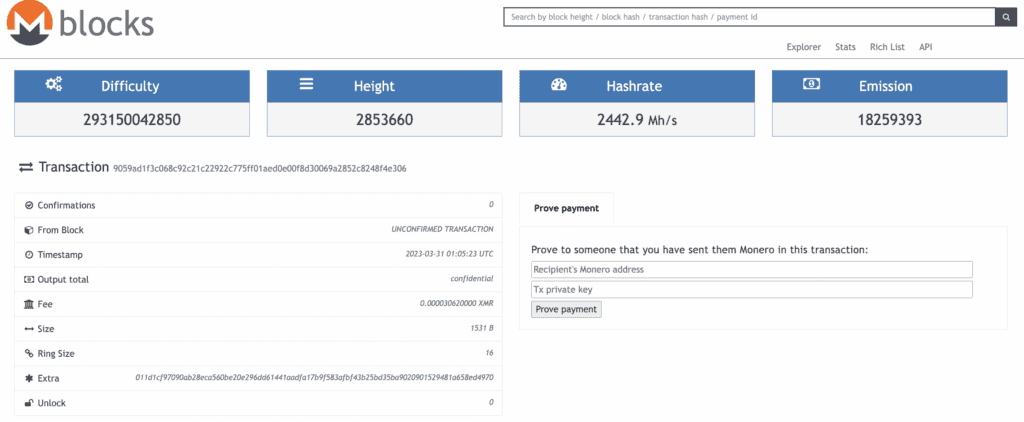The width and height of the screenshot is (1024, 422).
Task: Open the API link
Action: coord(926,47)
